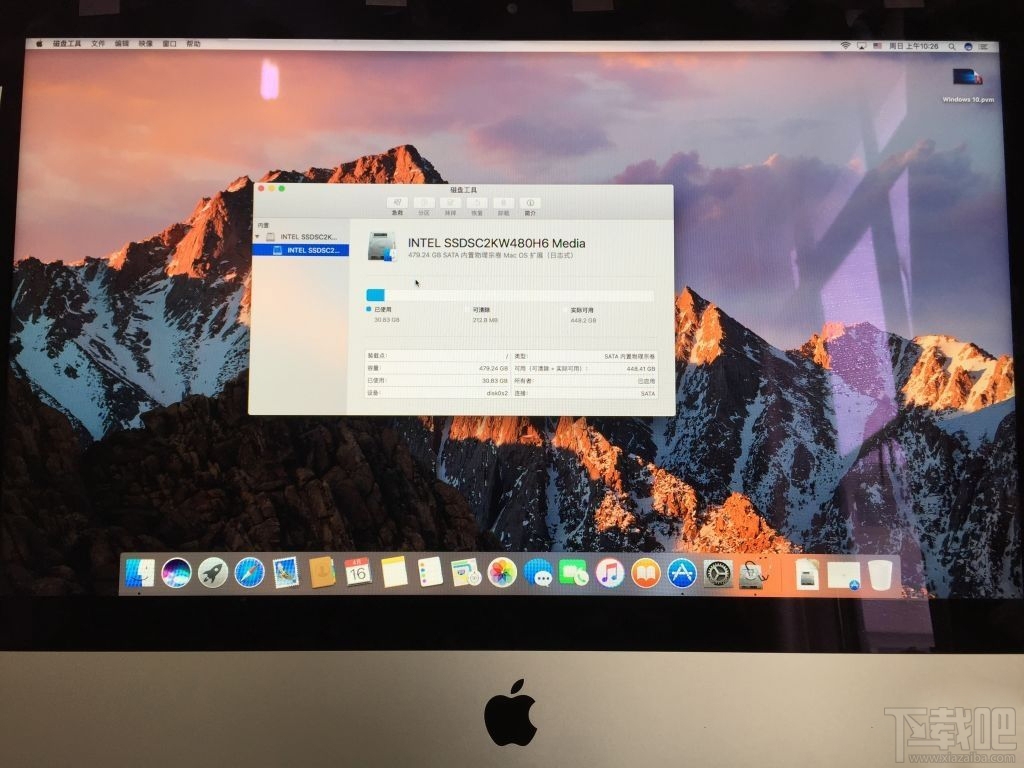Open the 映像 menu
The width and height of the screenshot is (1024, 768).
point(145,44)
